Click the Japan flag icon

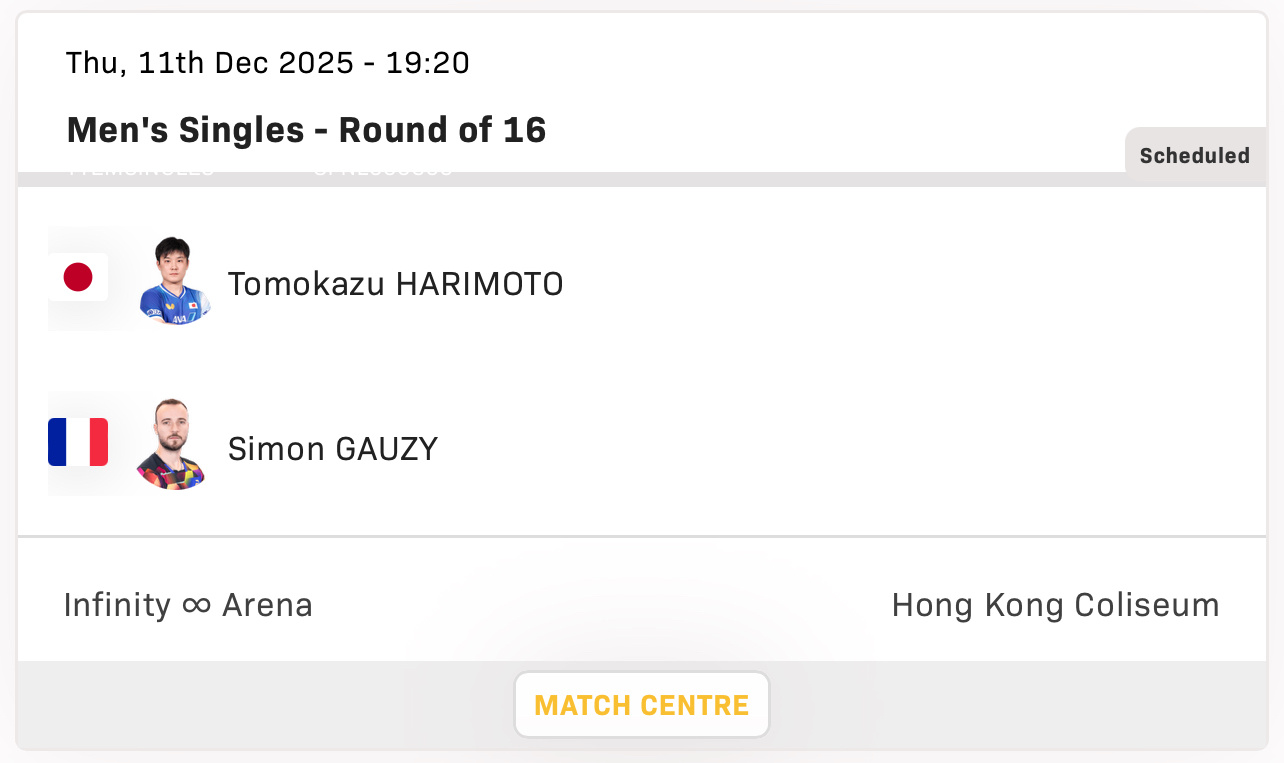tap(78, 277)
